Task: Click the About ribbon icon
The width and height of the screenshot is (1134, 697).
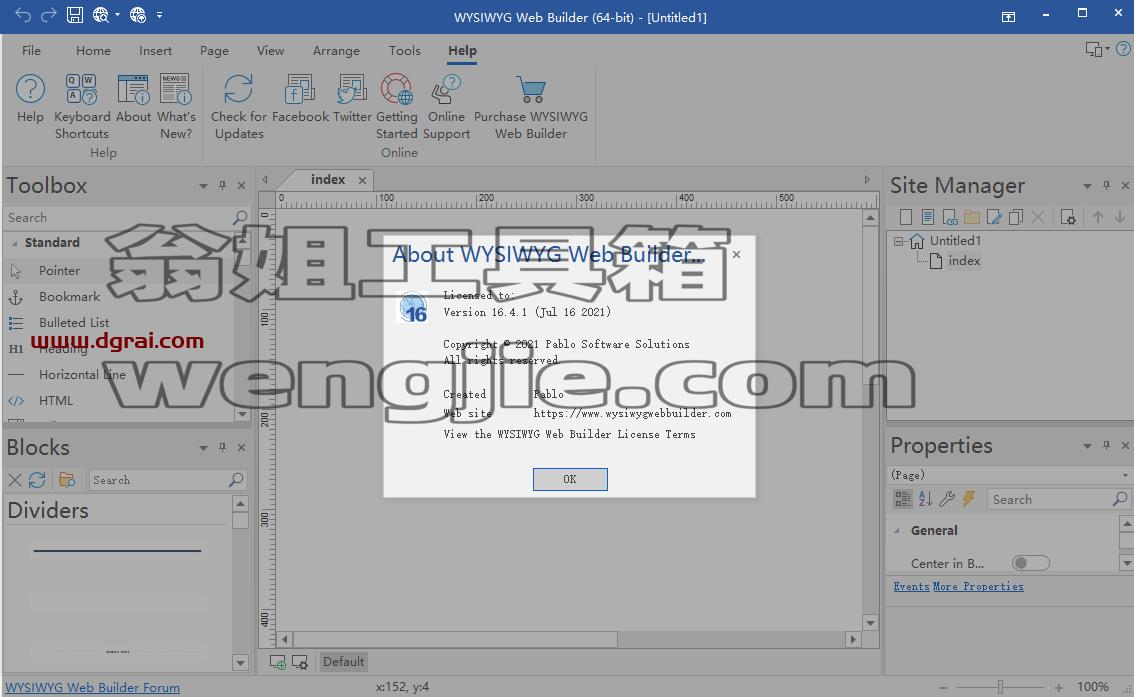Action: [133, 89]
